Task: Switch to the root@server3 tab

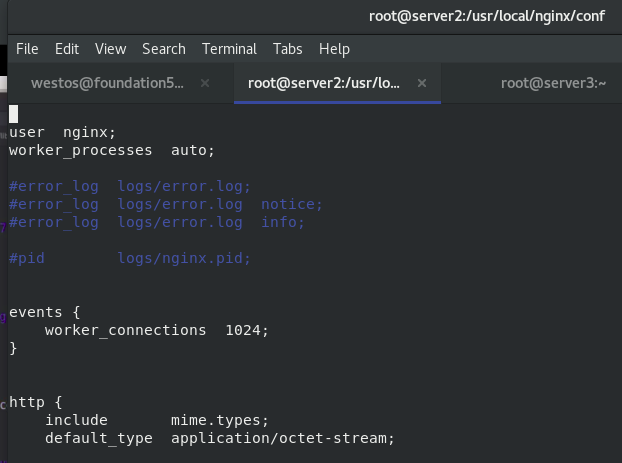Action: click(553, 83)
